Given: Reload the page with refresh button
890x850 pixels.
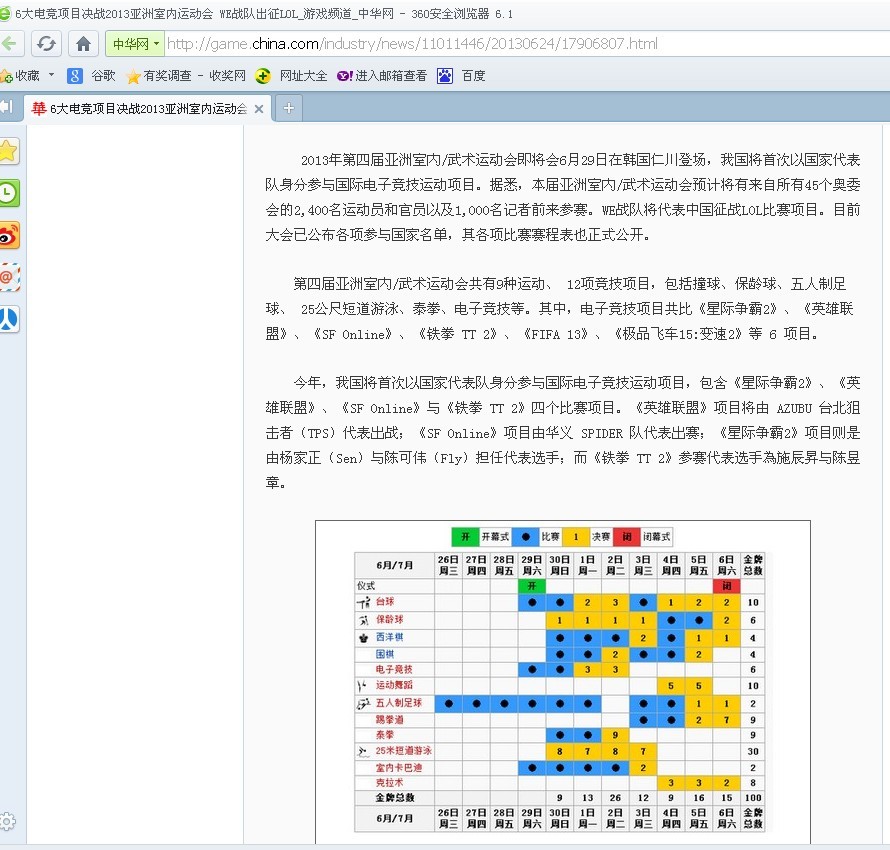Looking at the screenshot, I should 47,44.
